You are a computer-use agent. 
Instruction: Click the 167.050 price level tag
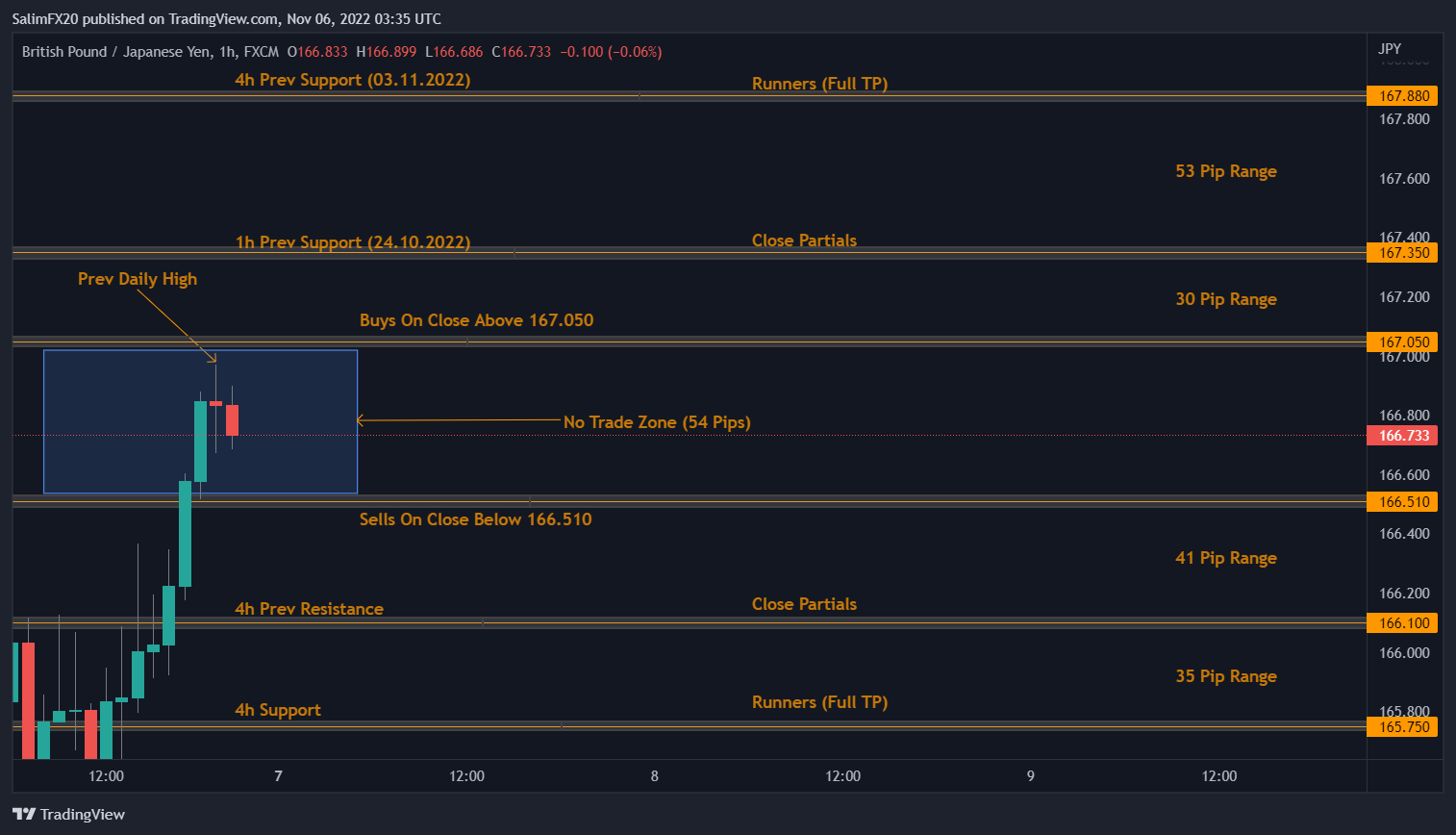point(1403,342)
